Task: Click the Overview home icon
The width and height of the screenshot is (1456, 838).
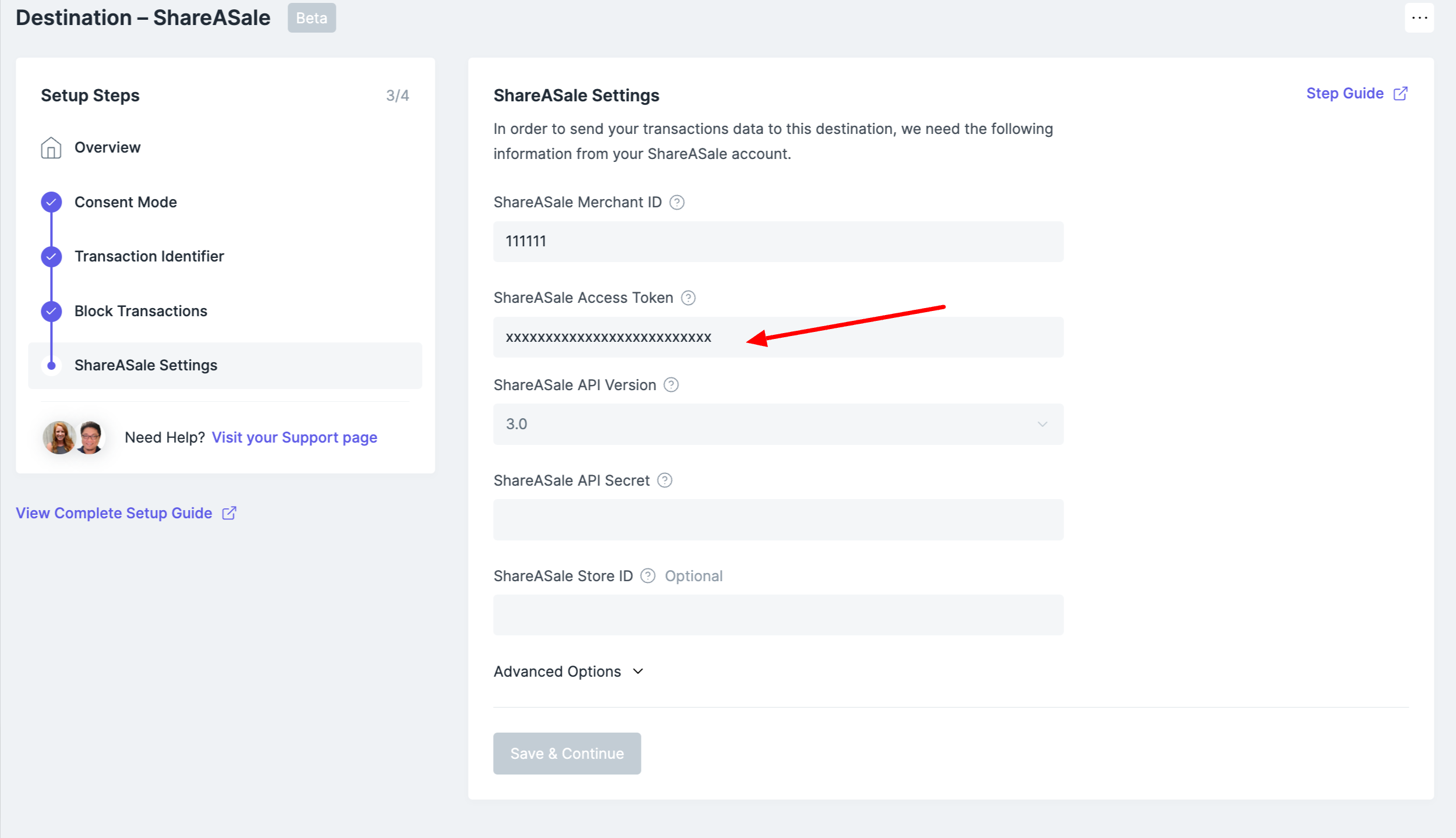Action: point(51,148)
